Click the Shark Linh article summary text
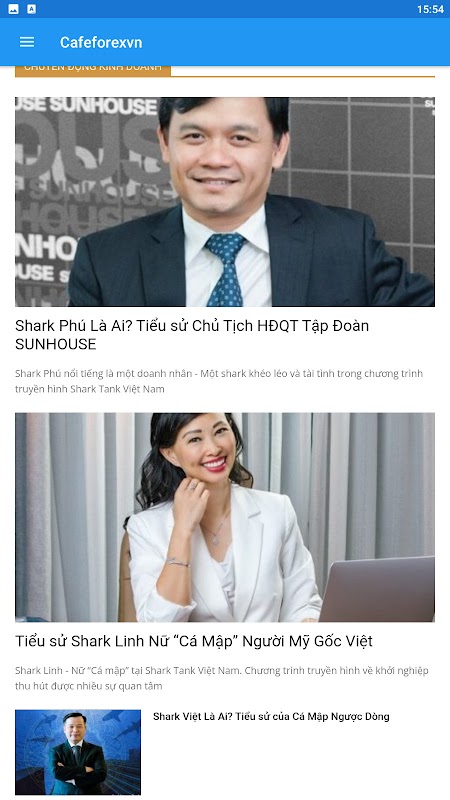The width and height of the screenshot is (450, 800). pos(221,678)
